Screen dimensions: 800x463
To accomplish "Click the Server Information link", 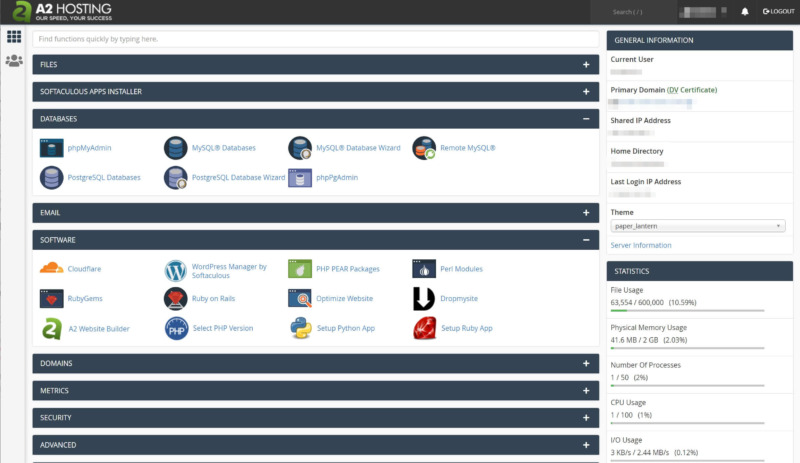I will point(641,245).
